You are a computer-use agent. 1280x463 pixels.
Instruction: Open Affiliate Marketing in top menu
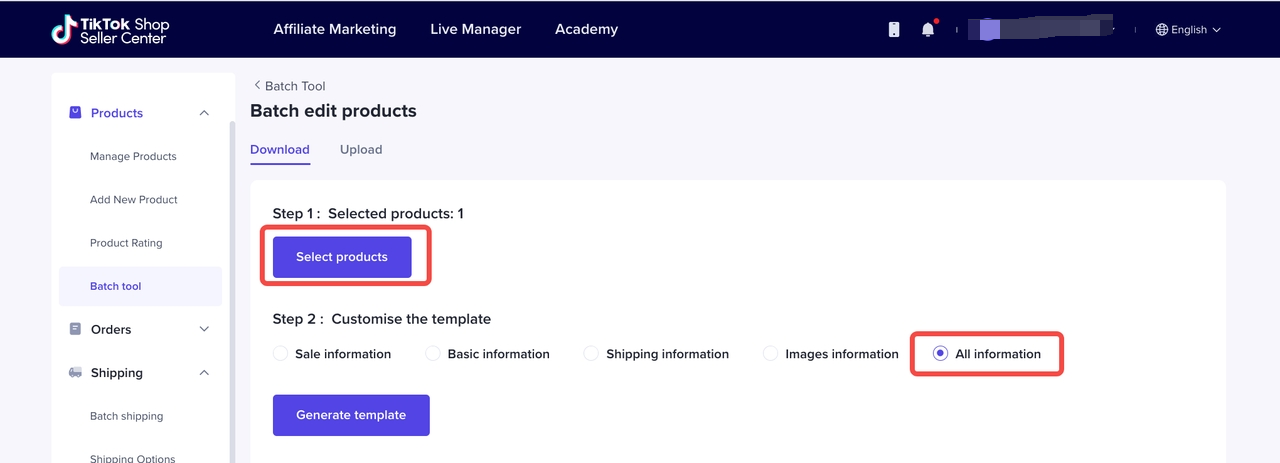click(335, 29)
